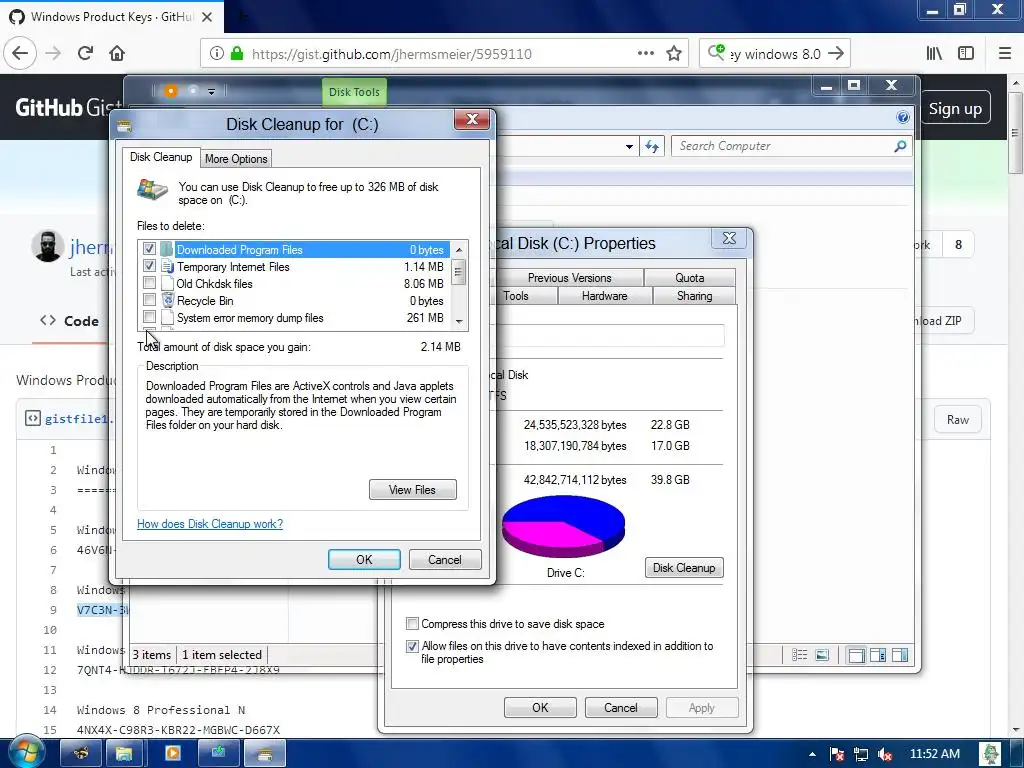Open Explorer address bar history dropdown

629,146
